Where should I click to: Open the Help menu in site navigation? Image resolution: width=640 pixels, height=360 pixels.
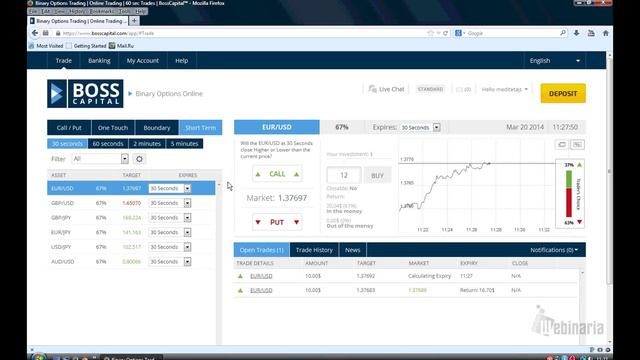pyautogui.click(x=182, y=60)
